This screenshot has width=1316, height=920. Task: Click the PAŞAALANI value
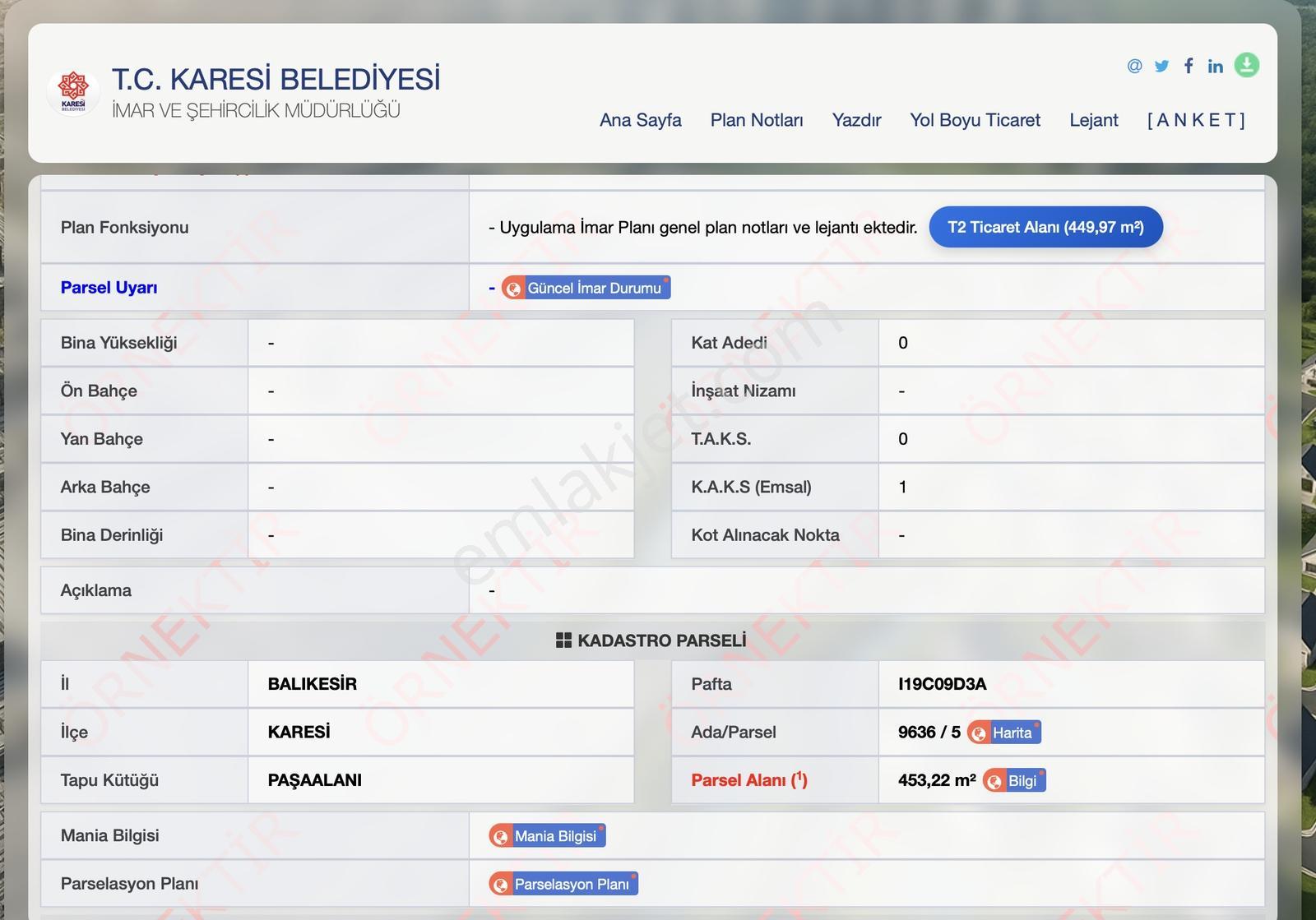[315, 780]
